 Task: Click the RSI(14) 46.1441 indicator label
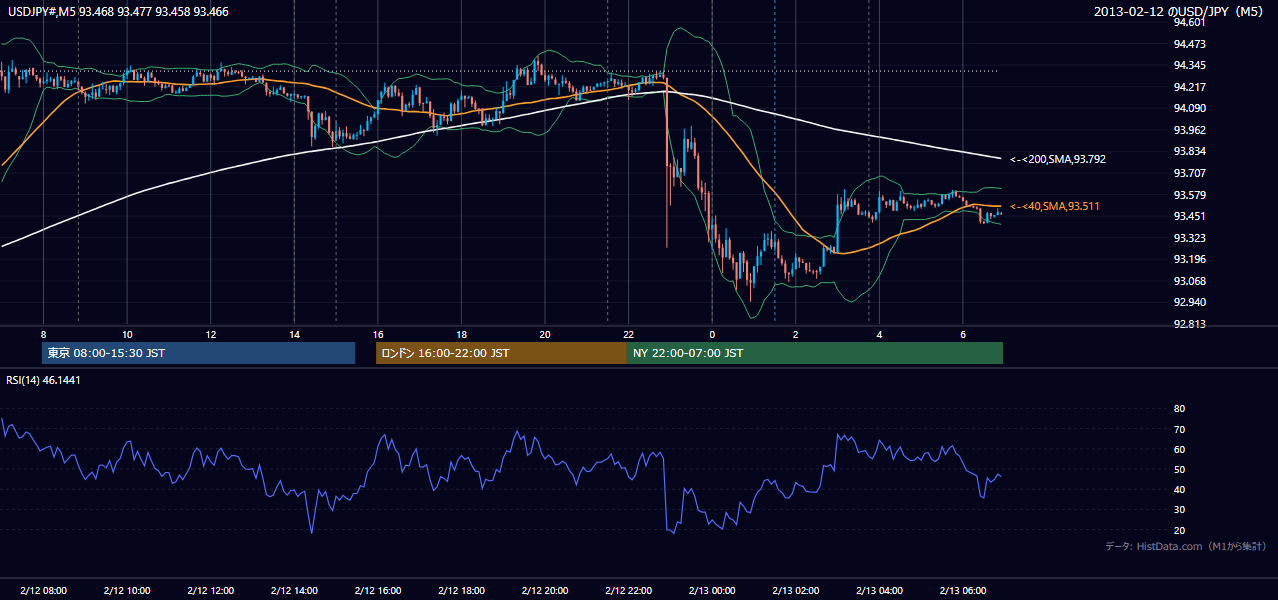pos(45,381)
